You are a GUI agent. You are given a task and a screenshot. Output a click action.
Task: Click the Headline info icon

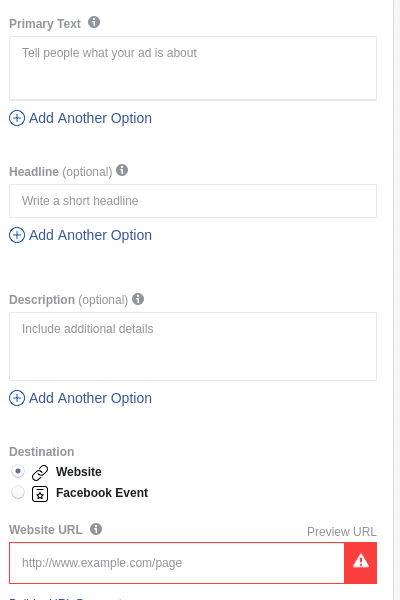click(122, 170)
